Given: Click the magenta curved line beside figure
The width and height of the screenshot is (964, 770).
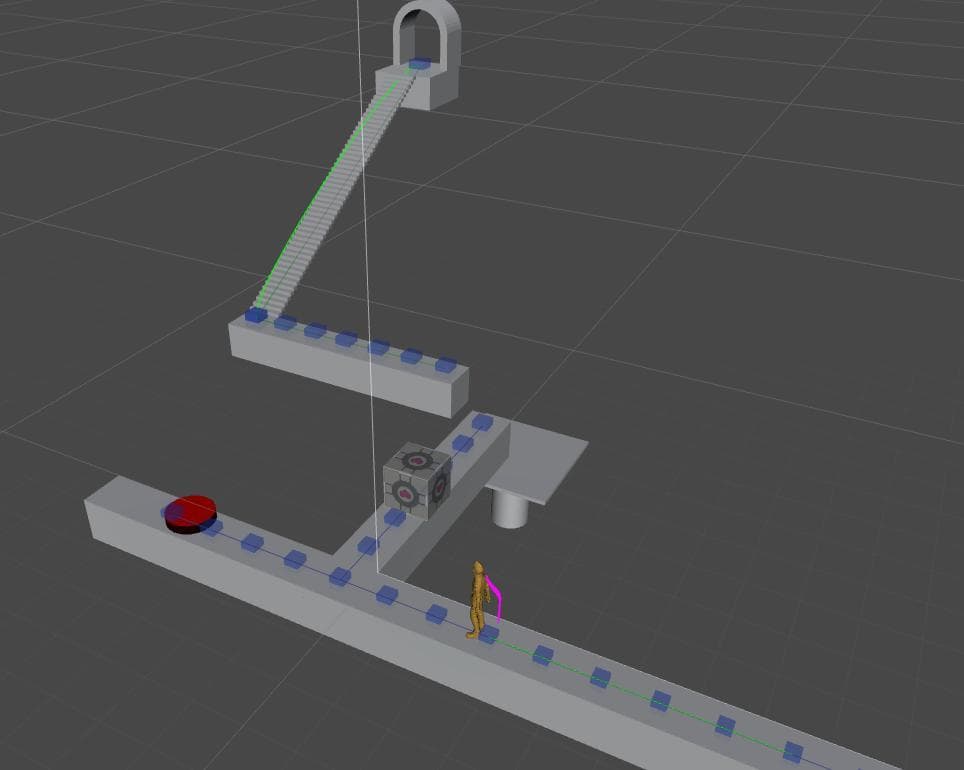Looking at the screenshot, I should 494,597.
